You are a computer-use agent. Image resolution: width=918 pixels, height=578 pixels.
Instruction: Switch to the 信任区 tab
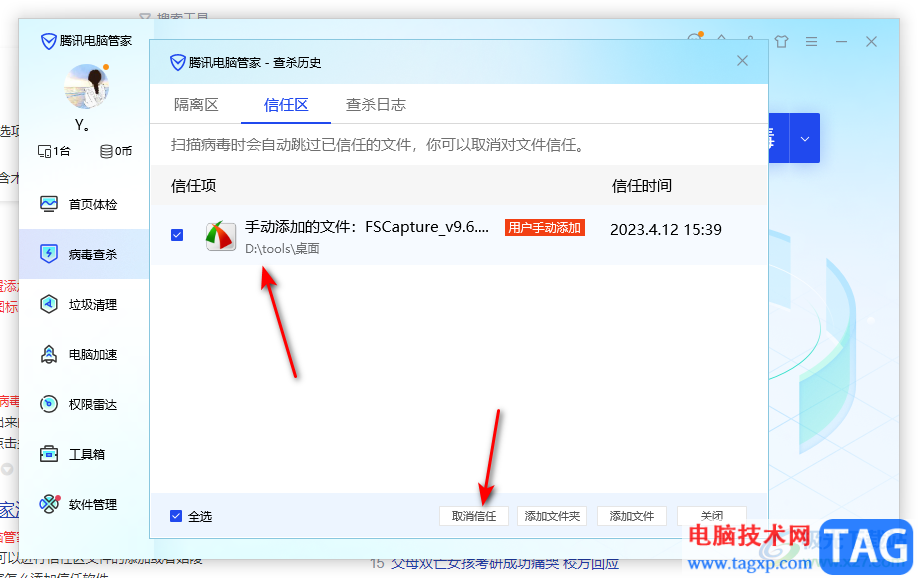286,105
